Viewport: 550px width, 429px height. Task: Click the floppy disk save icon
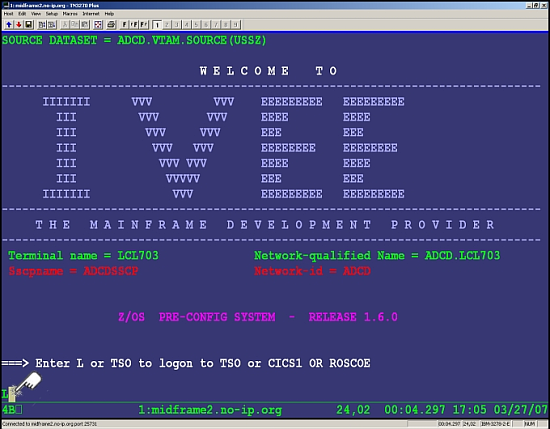29,25
